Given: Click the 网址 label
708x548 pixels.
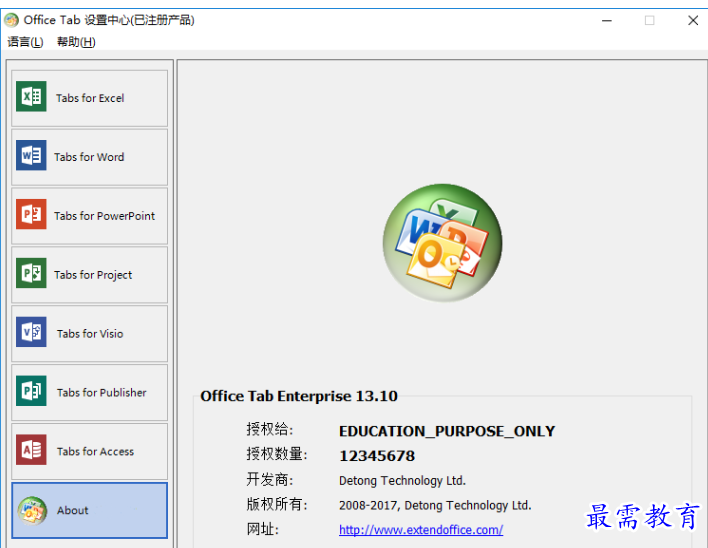Looking at the screenshot, I should (263, 529).
